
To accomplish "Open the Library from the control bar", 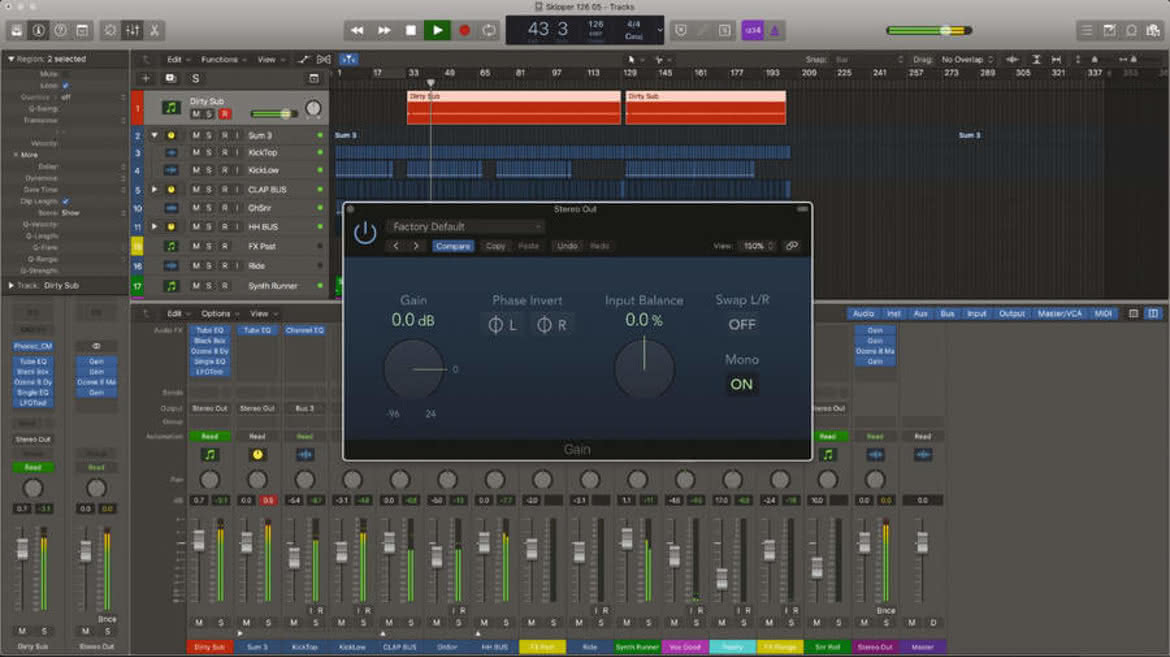I will pyautogui.click(x=16, y=31).
